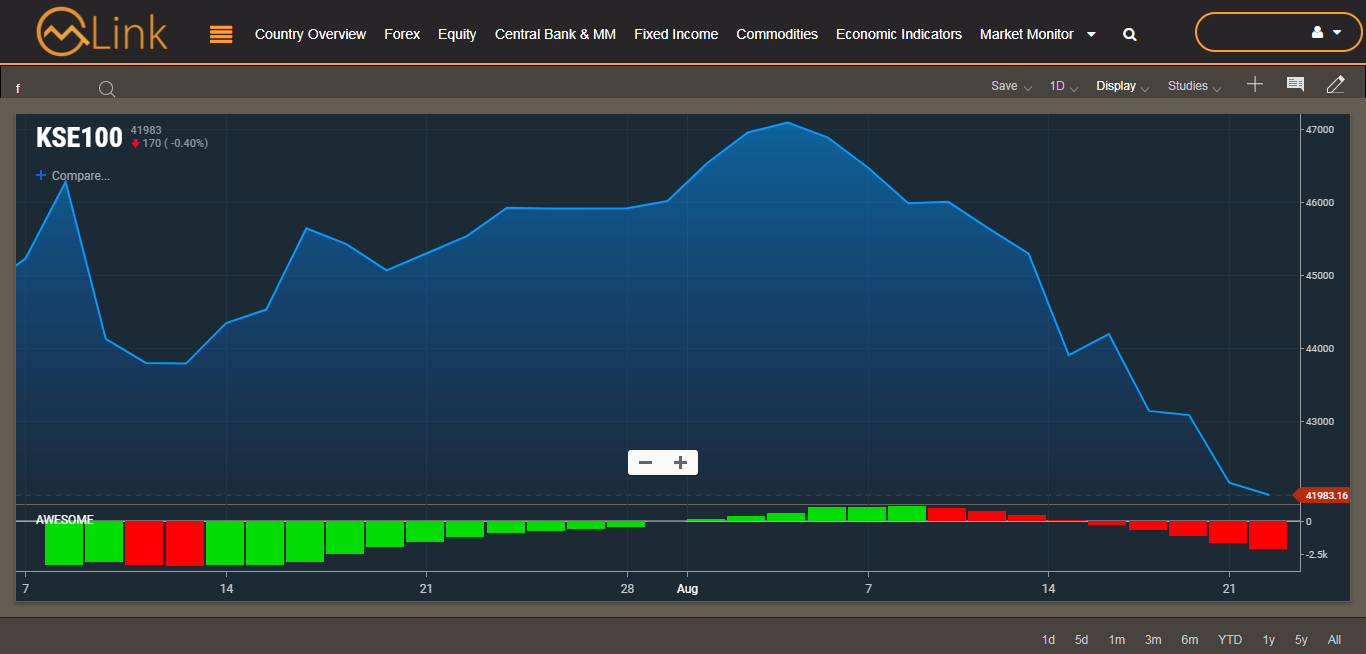Open the Equity menu
This screenshot has height=654, width=1366.
pyautogui.click(x=457, y=34)
